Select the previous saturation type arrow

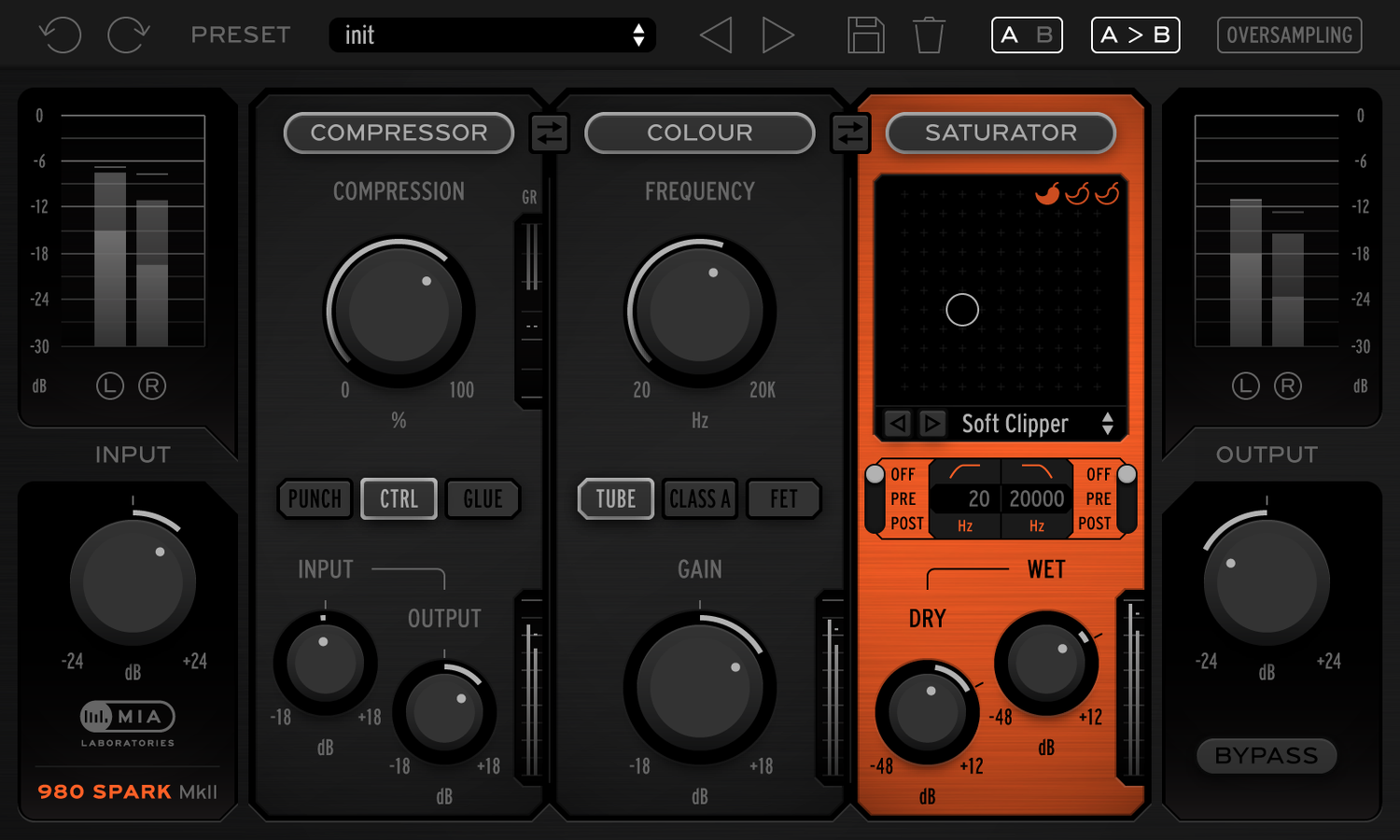coord(898,424)
